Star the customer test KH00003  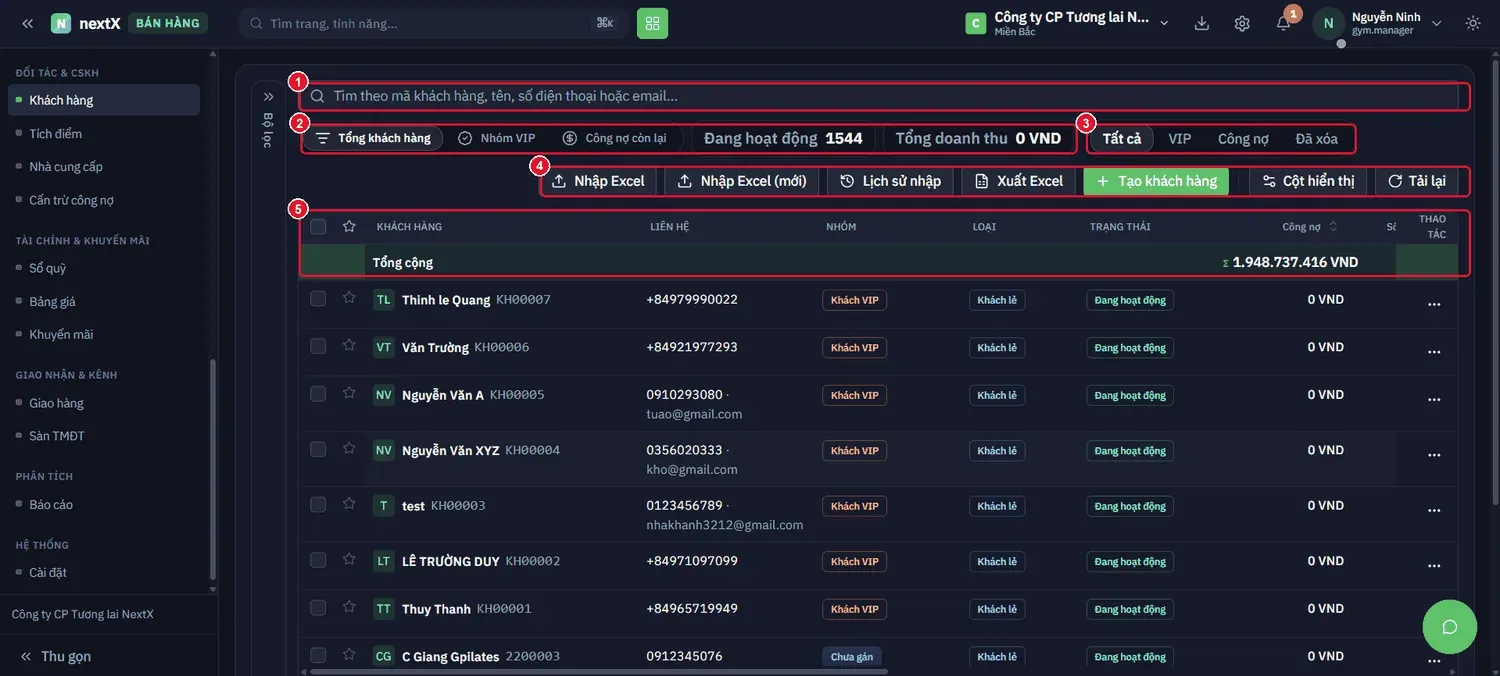(x=349, y=504)
